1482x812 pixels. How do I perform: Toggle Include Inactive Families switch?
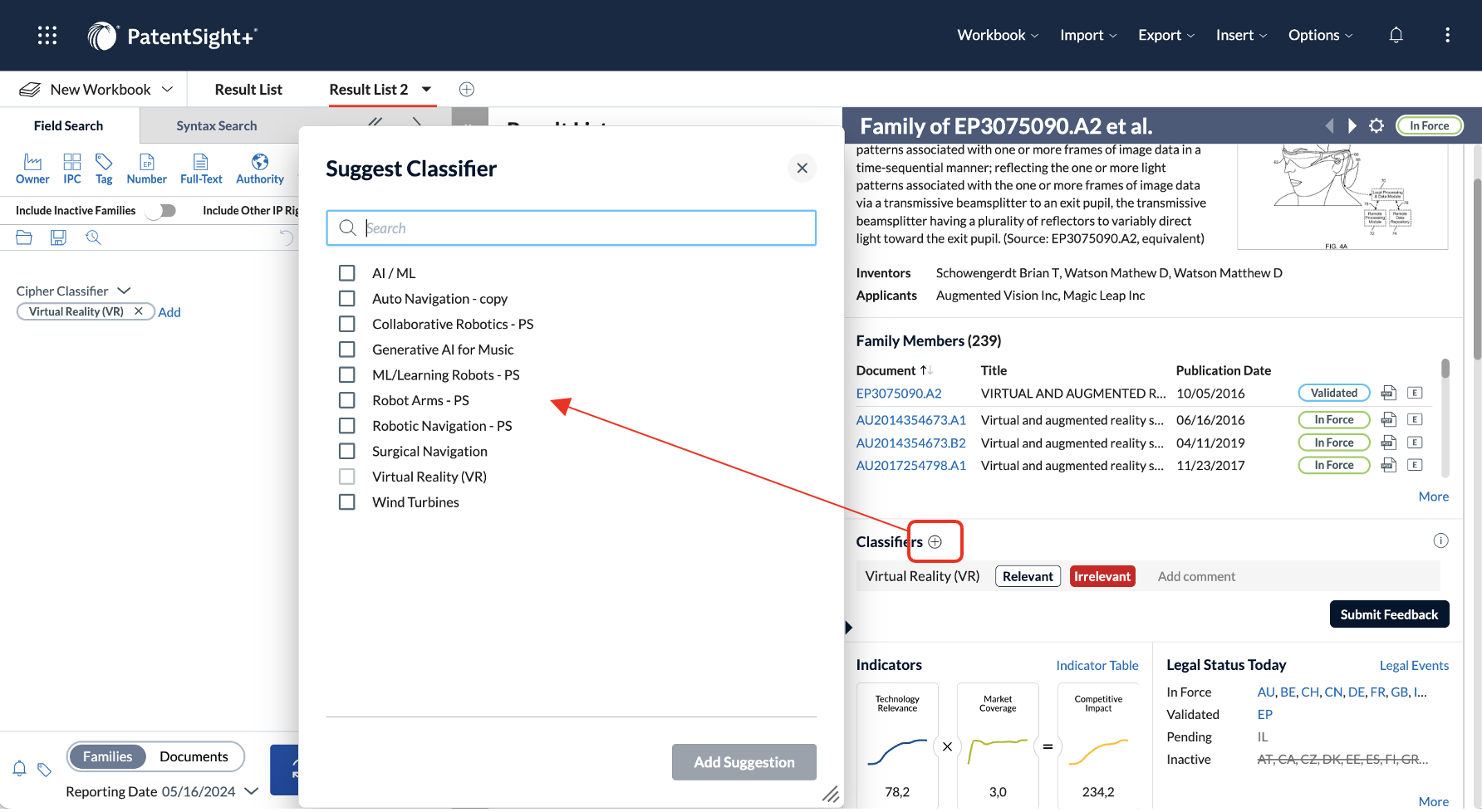click(160, 210)
